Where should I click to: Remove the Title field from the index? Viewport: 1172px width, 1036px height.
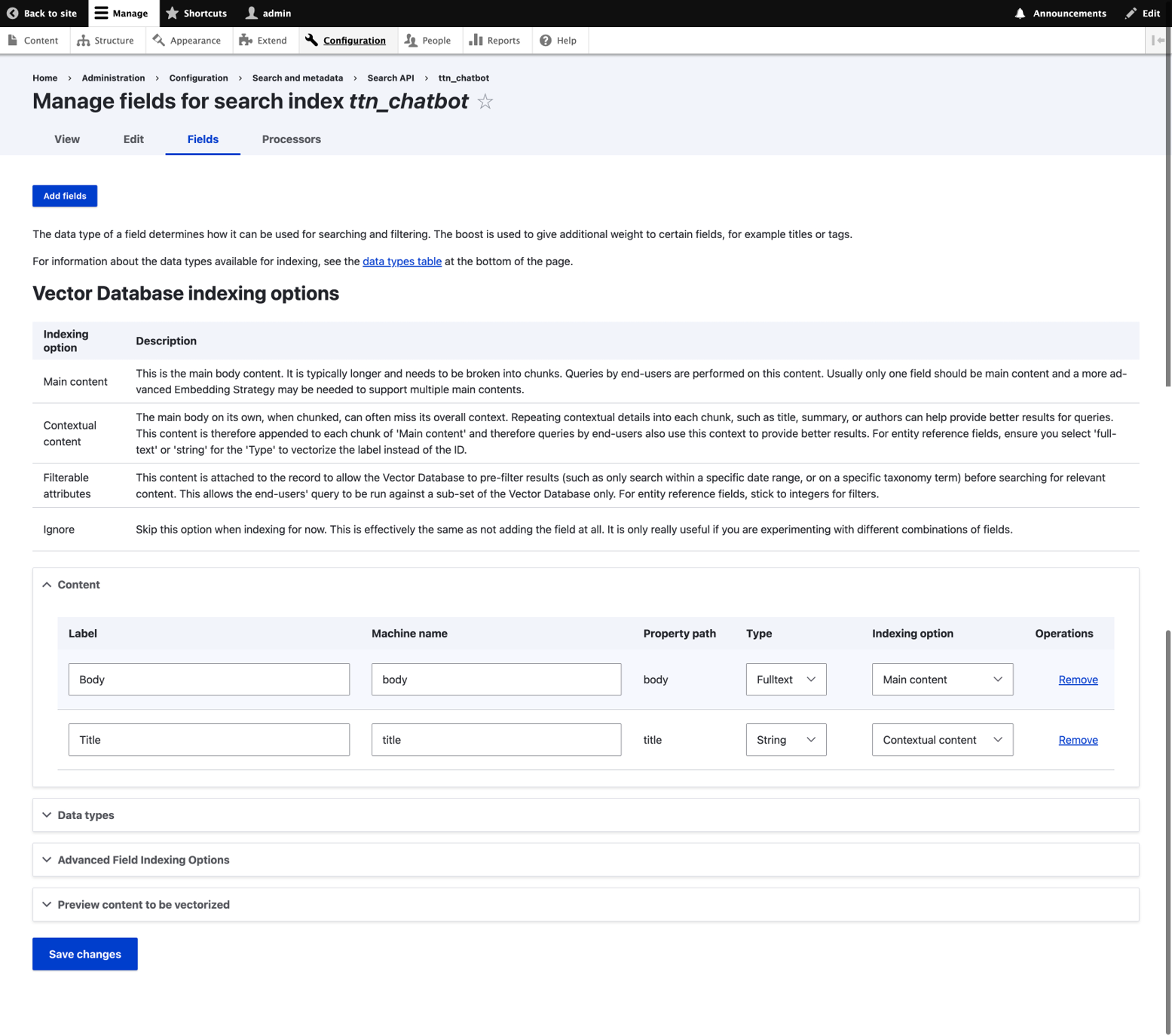pos(1078,739)
